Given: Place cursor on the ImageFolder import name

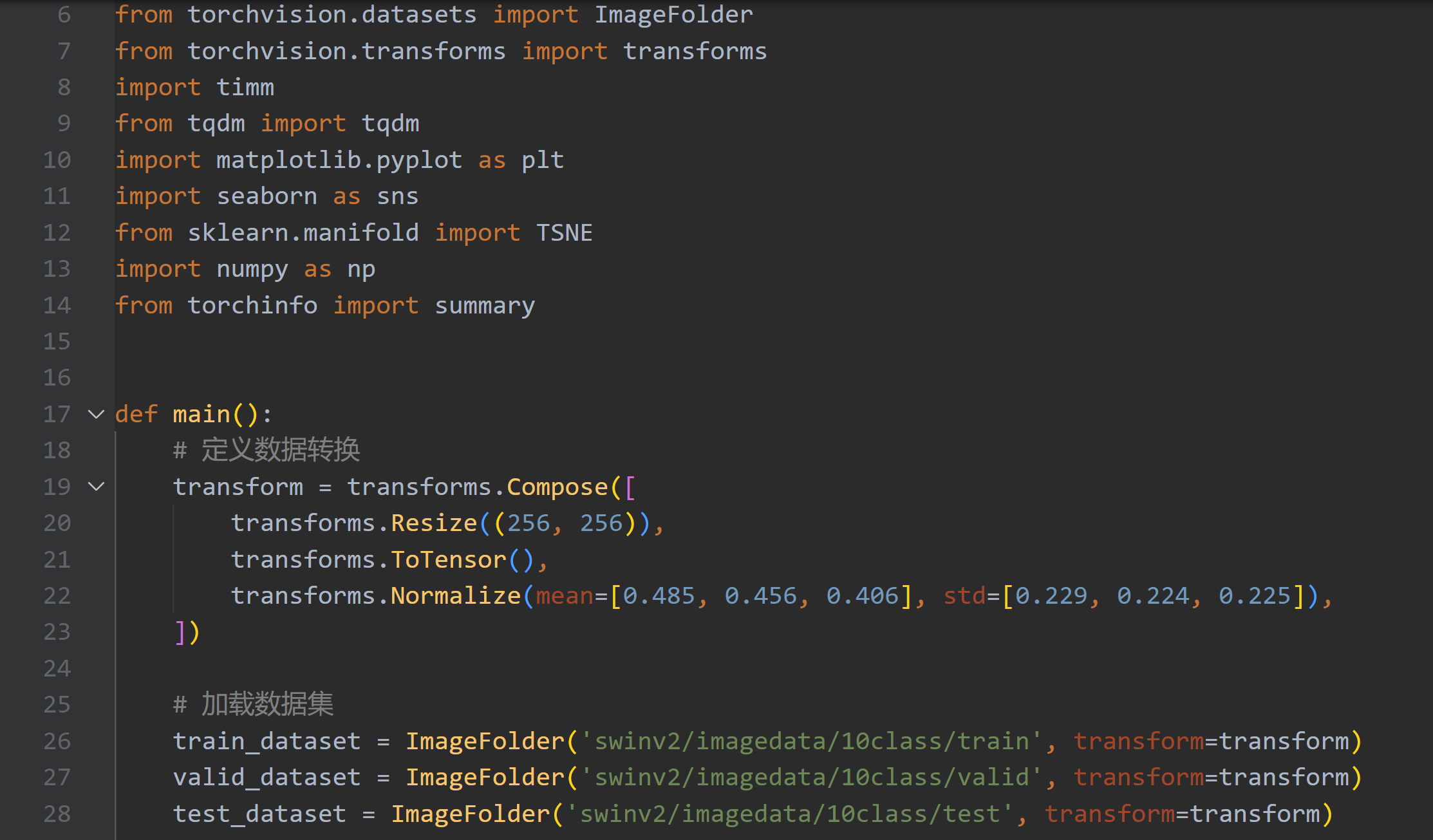Looking at the screenshot, I should click(673, 14).
